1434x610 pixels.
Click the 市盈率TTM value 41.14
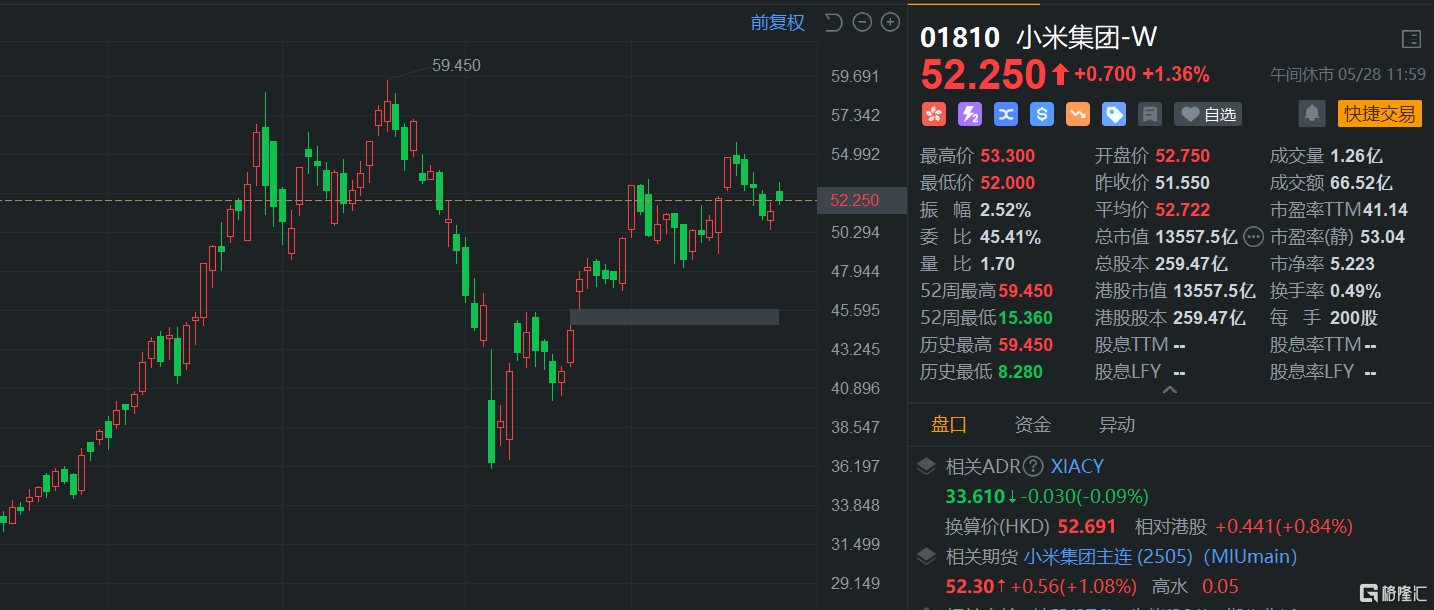pos(1385,210)
